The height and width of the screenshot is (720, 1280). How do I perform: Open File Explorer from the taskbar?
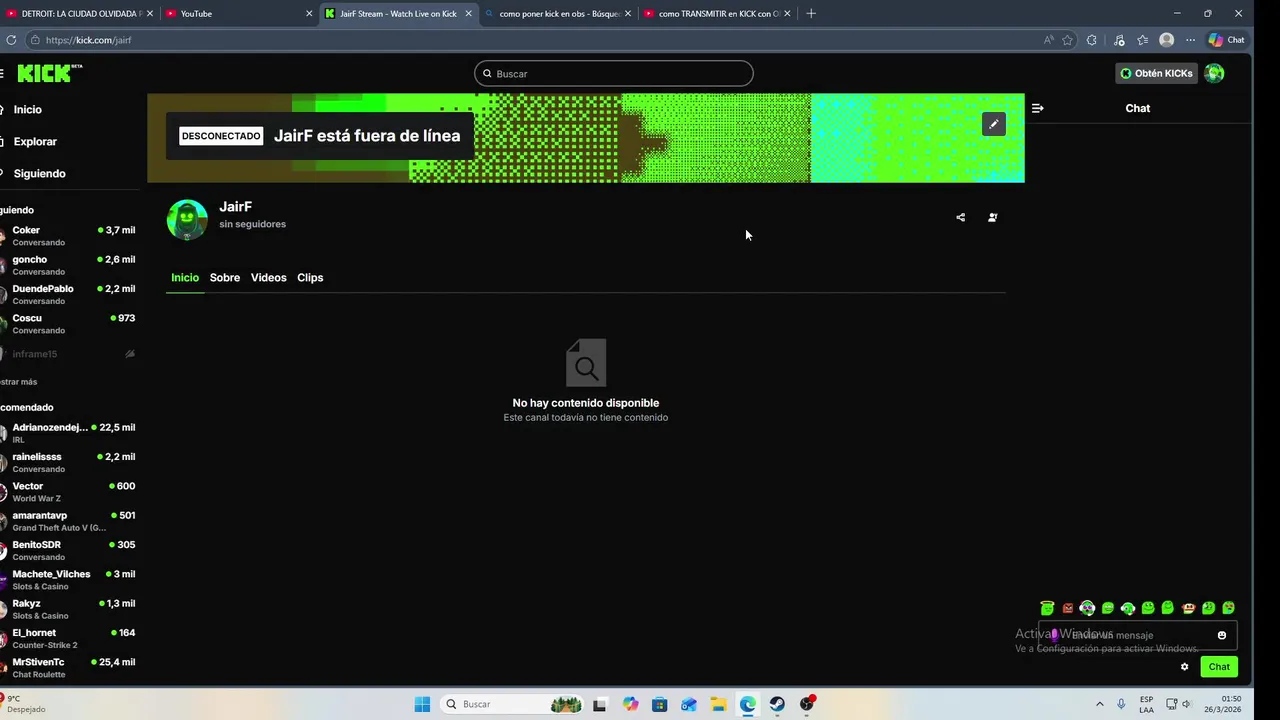tap(718, 704)
